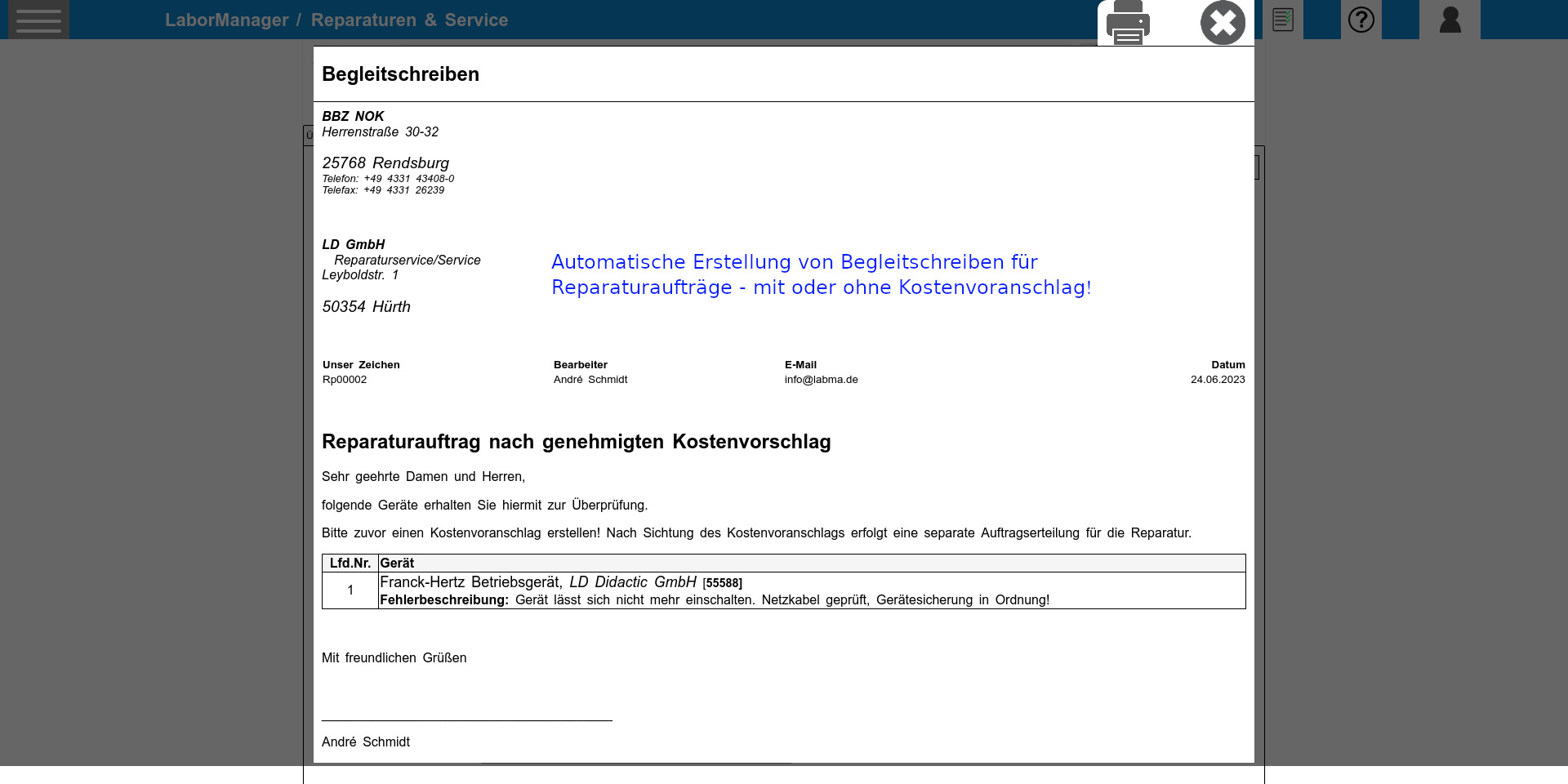Click reference number Rp00002
The image size is (1568, 784).
pyautogui.click(x=345, y=380)
